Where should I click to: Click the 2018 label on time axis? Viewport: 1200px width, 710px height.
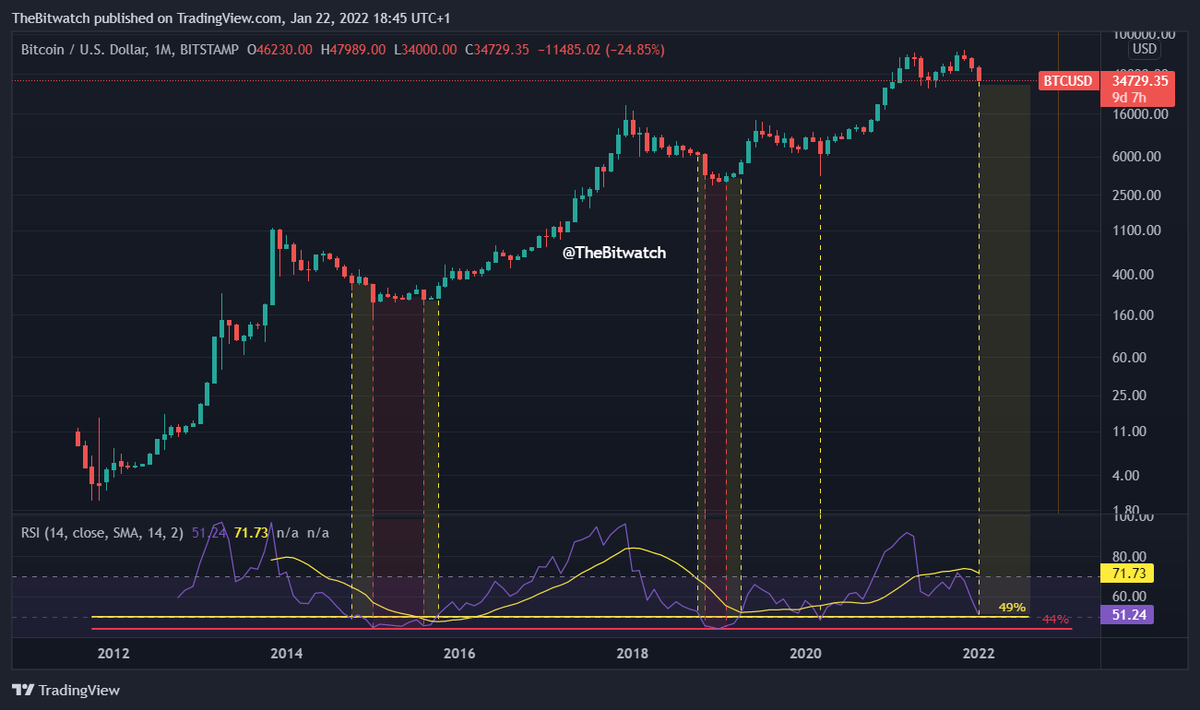click(x=632, y=653)
